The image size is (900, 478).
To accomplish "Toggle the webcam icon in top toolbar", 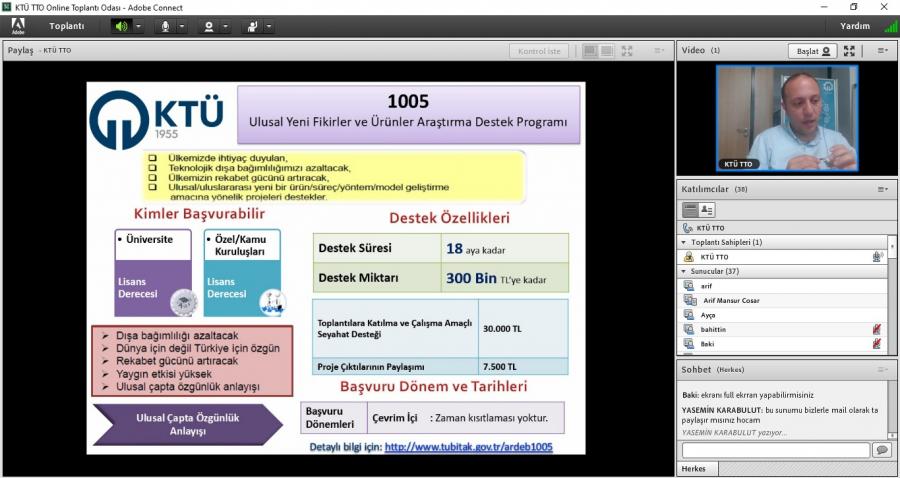I will (209, 26).
